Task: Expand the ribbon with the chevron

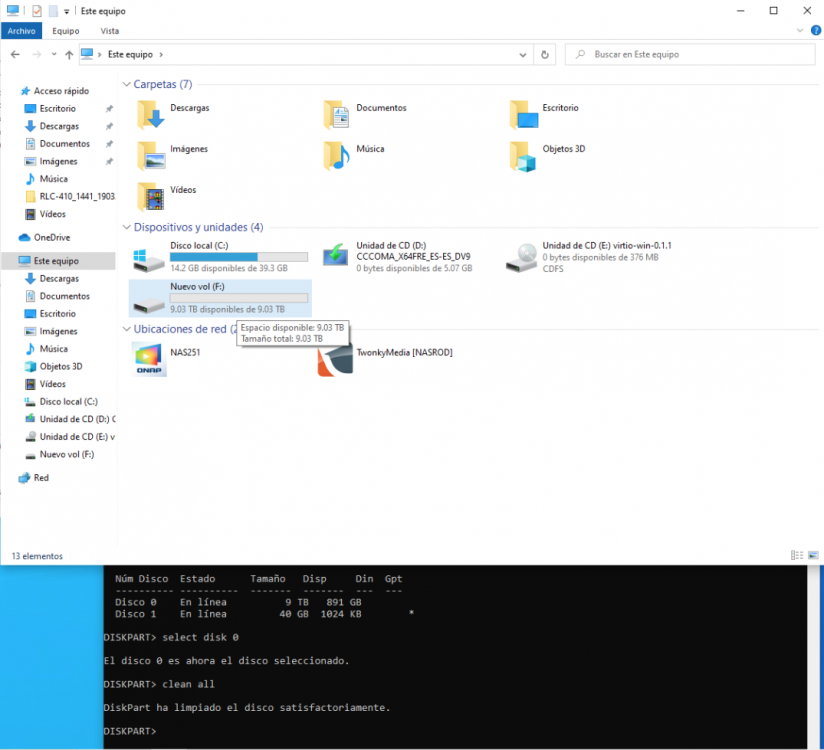Action: (800, 30)
